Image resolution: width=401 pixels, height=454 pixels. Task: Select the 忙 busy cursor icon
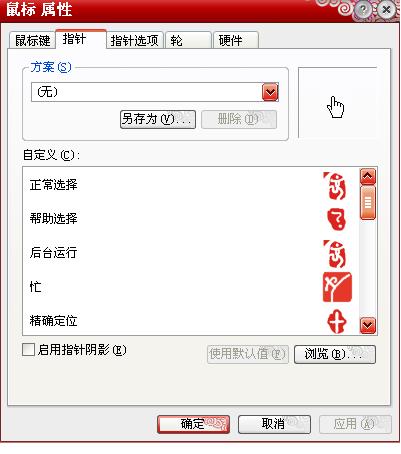pos(337,287)
